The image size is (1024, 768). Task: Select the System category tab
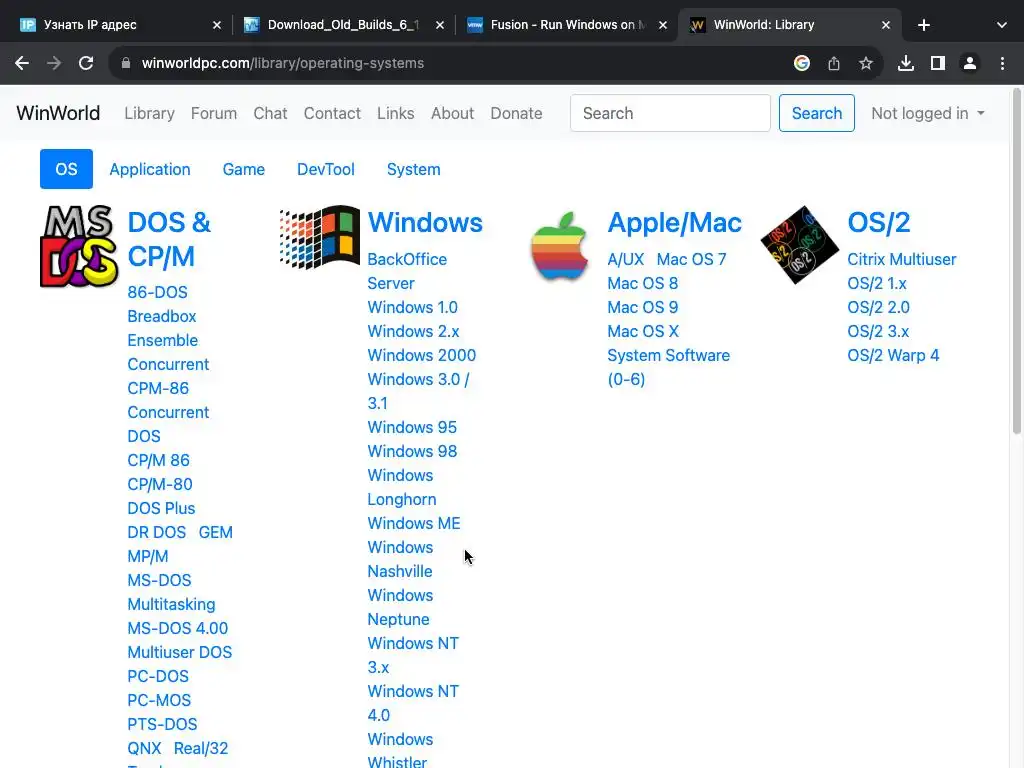[413, 169]
